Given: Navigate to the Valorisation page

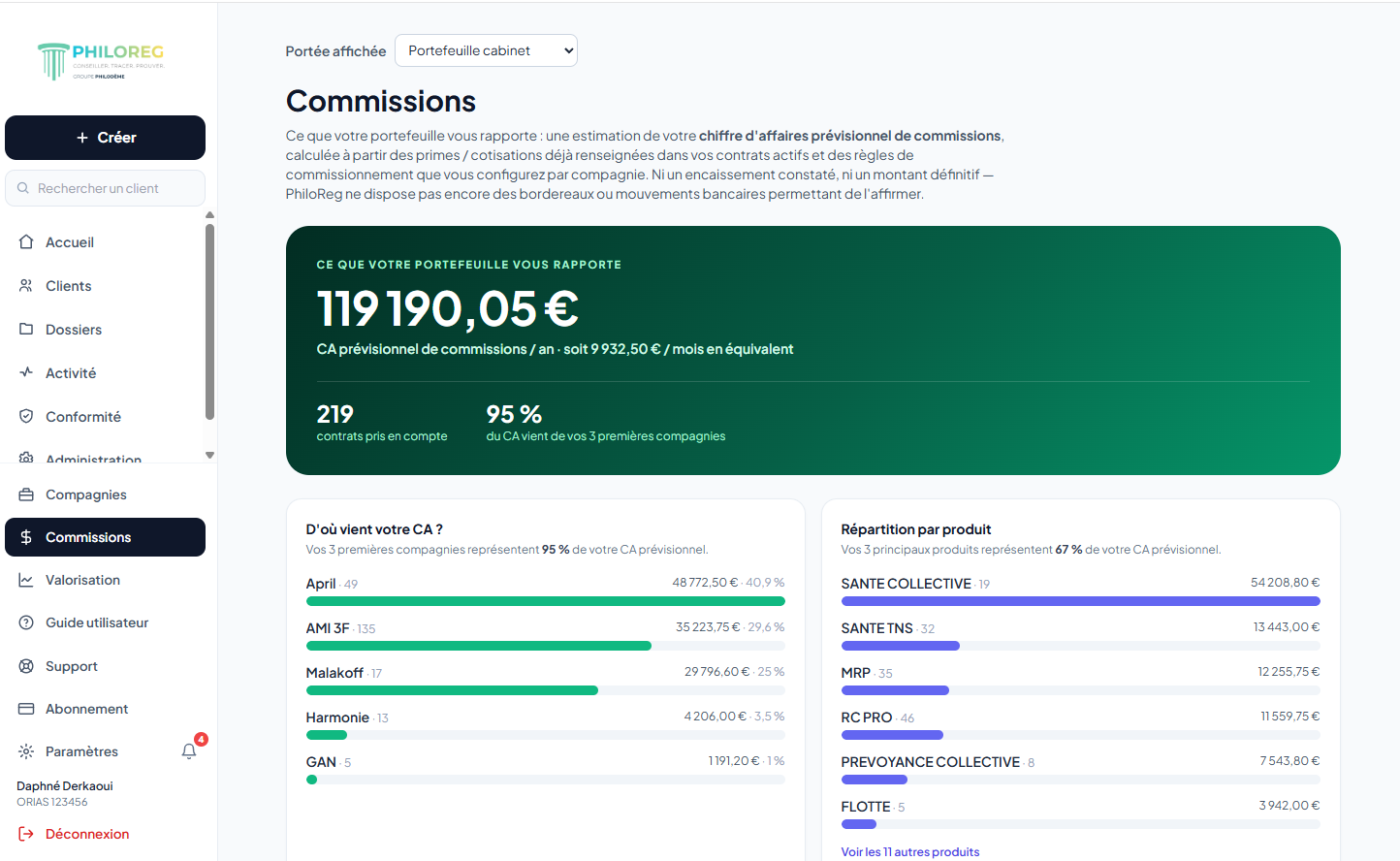Looking at the screenshot, I should pyautogui.click(x=105, y=580).
